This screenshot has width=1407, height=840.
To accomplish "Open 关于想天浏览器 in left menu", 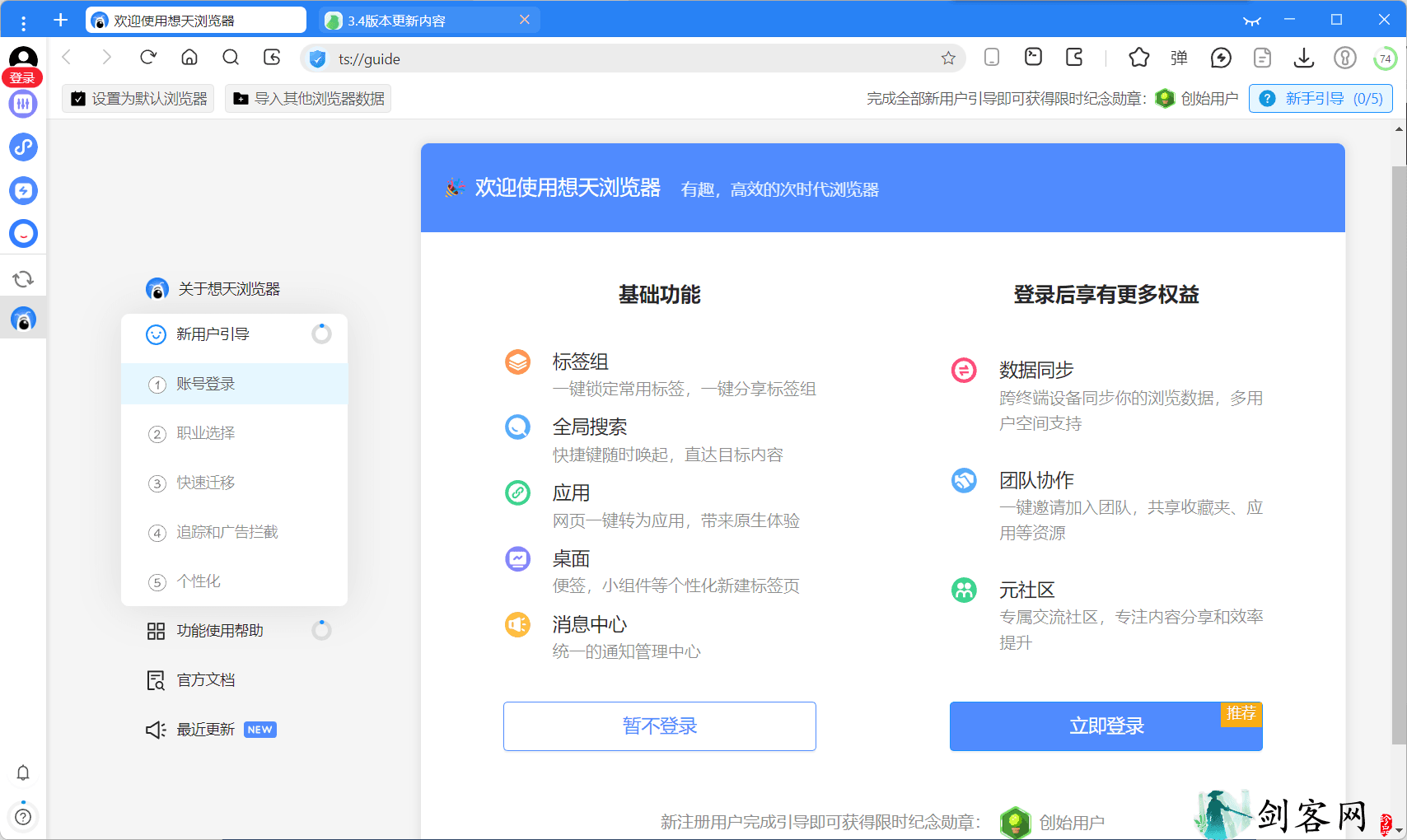I will [213, 289].
